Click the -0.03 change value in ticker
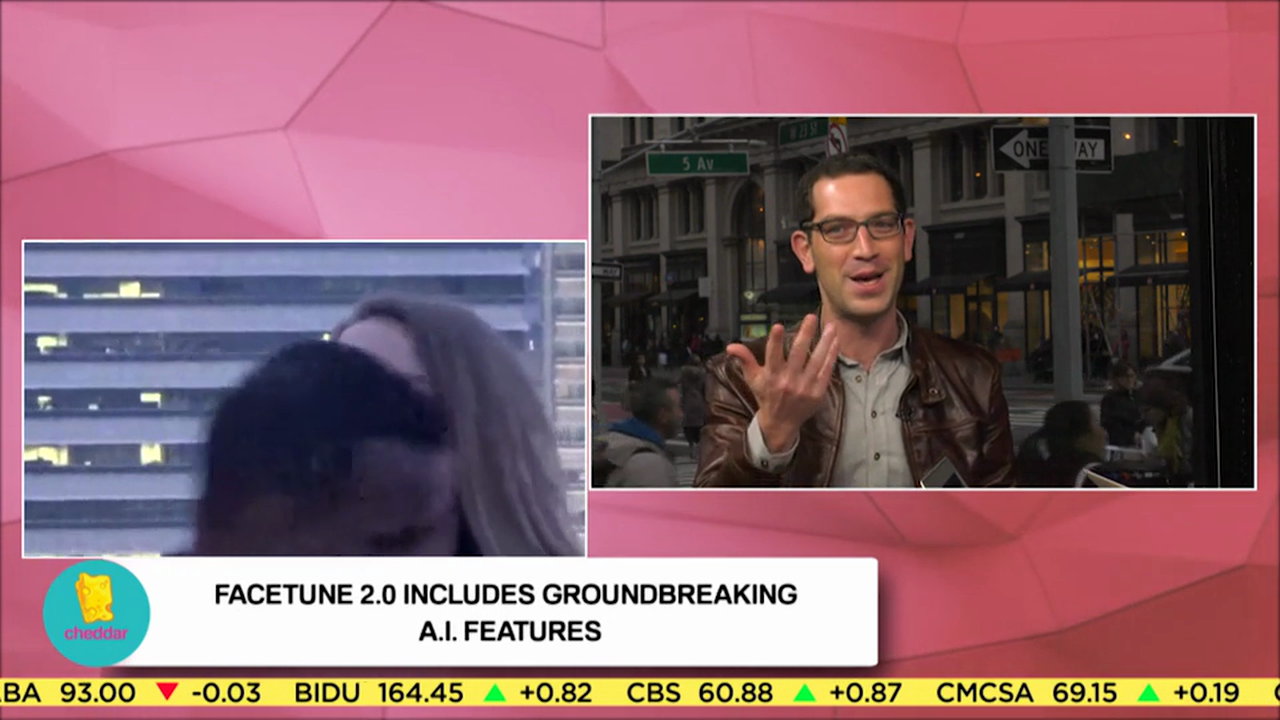The height and width of the screenshot is (720, 1280). point(225,692)
